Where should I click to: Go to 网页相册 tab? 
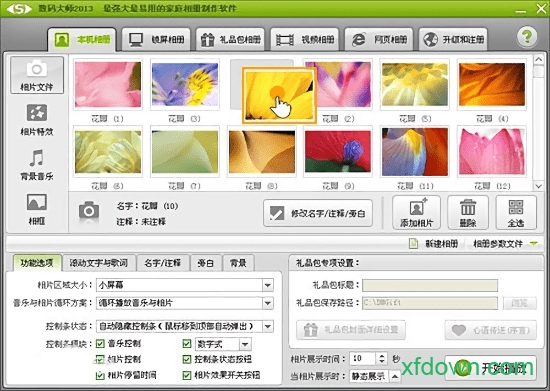tap(379, 40)
